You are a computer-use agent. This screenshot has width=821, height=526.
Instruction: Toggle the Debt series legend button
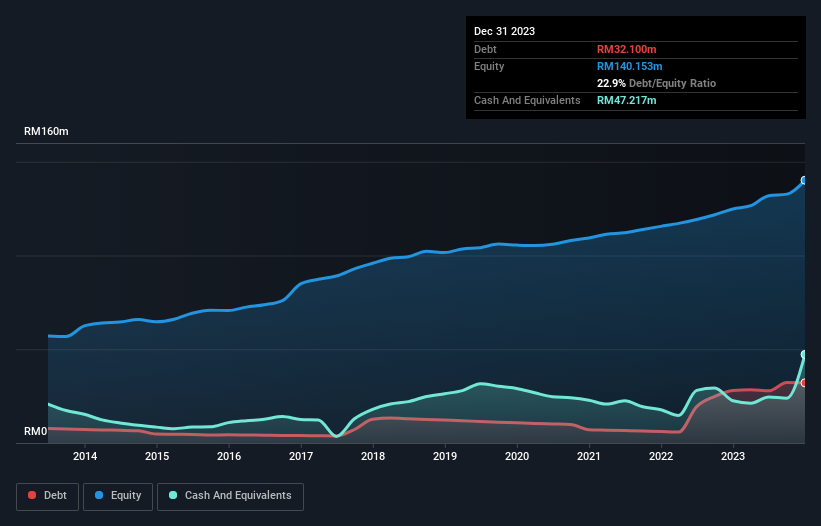48,496
